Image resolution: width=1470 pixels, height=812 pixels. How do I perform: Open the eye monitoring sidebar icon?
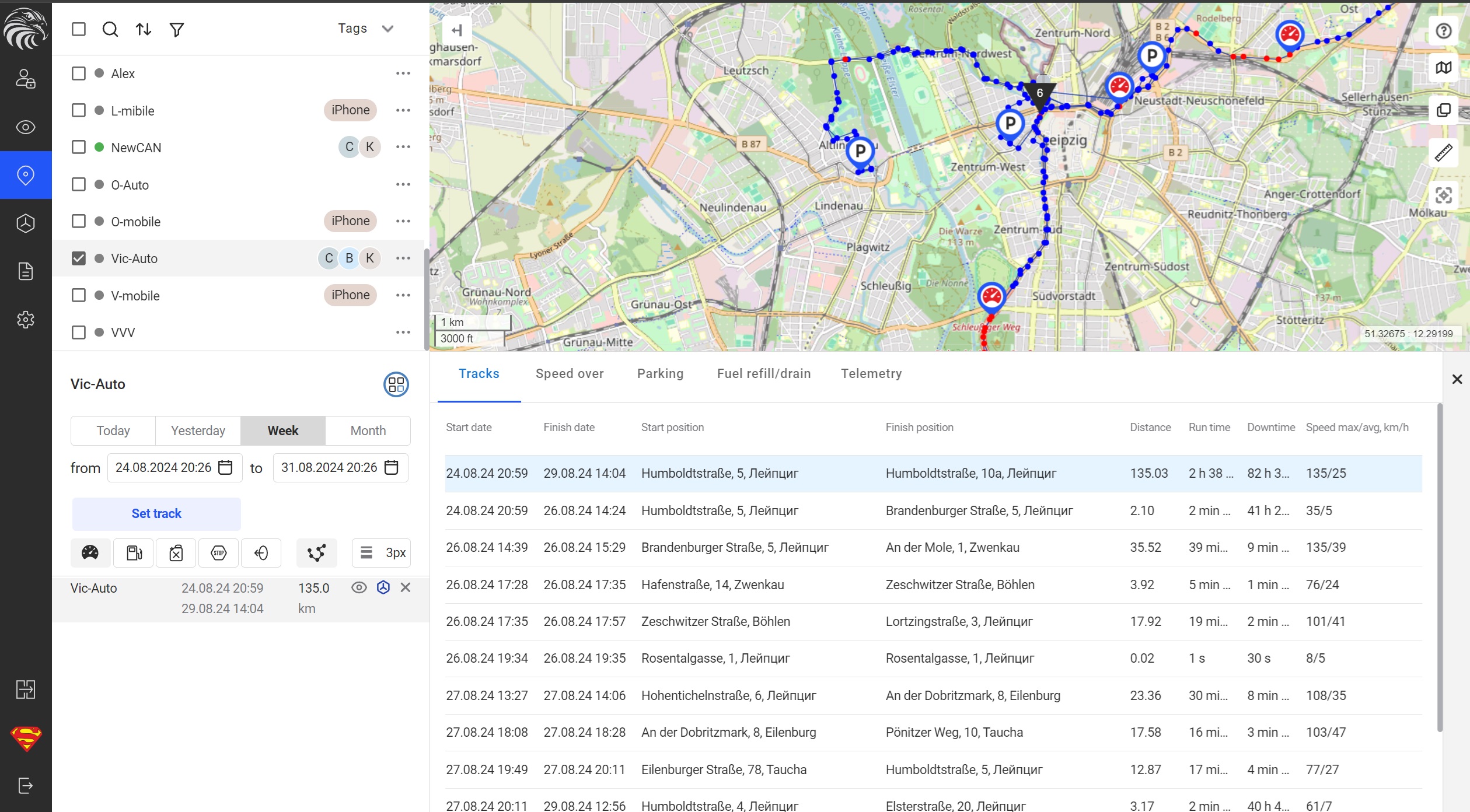click(x=26, y=127)
